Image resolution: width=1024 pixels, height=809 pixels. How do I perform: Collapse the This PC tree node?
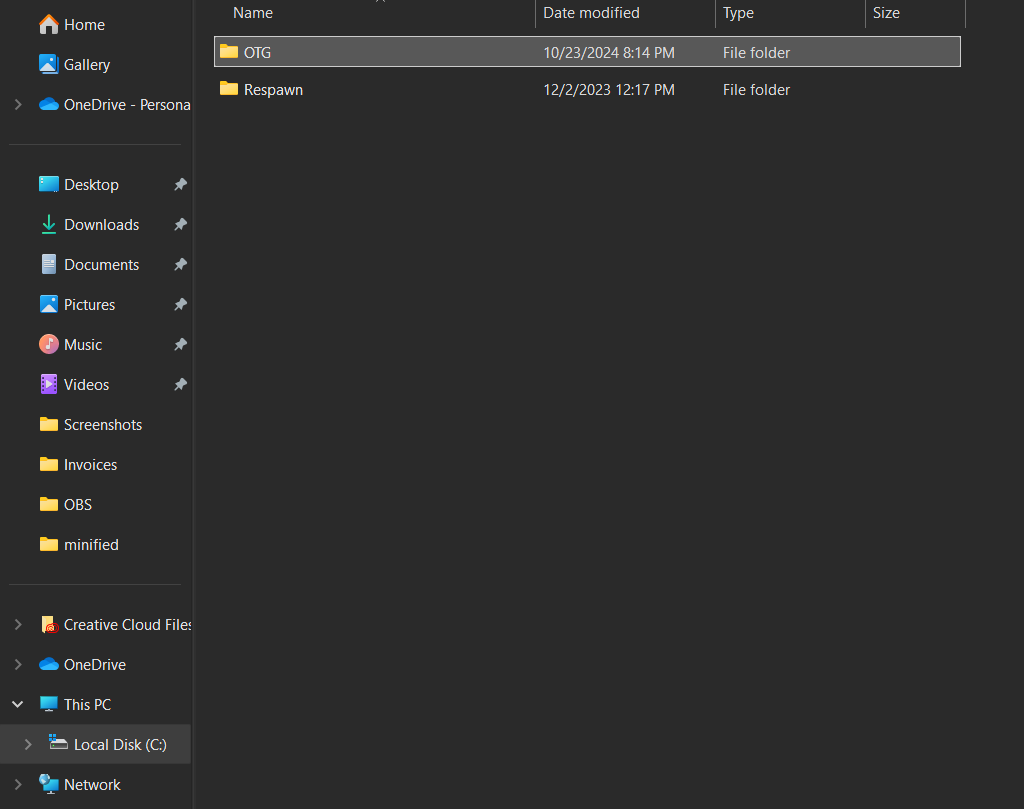[18, 704]
